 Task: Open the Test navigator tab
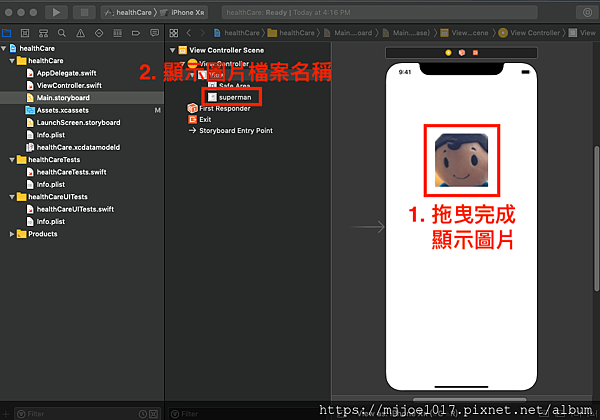[99, 33]
